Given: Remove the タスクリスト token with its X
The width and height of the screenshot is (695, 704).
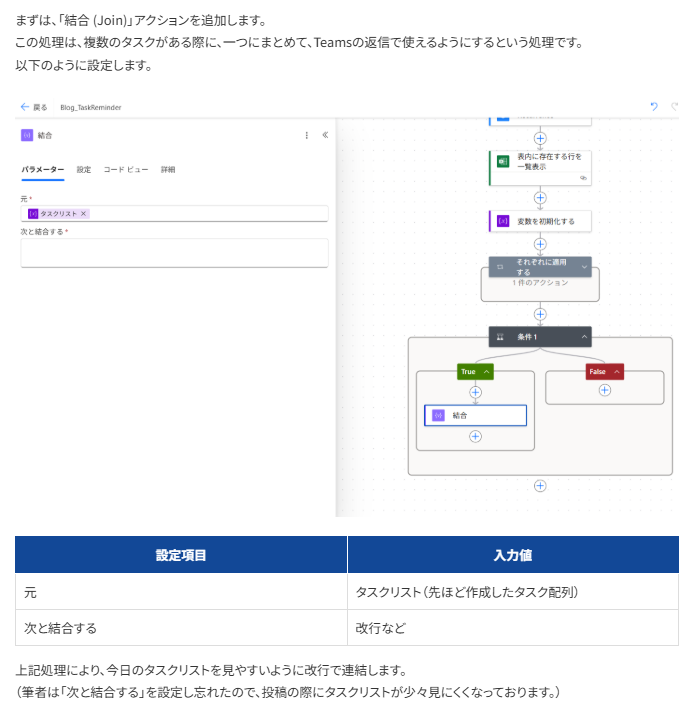Looking at the screenshot, I should coord(84,214).
